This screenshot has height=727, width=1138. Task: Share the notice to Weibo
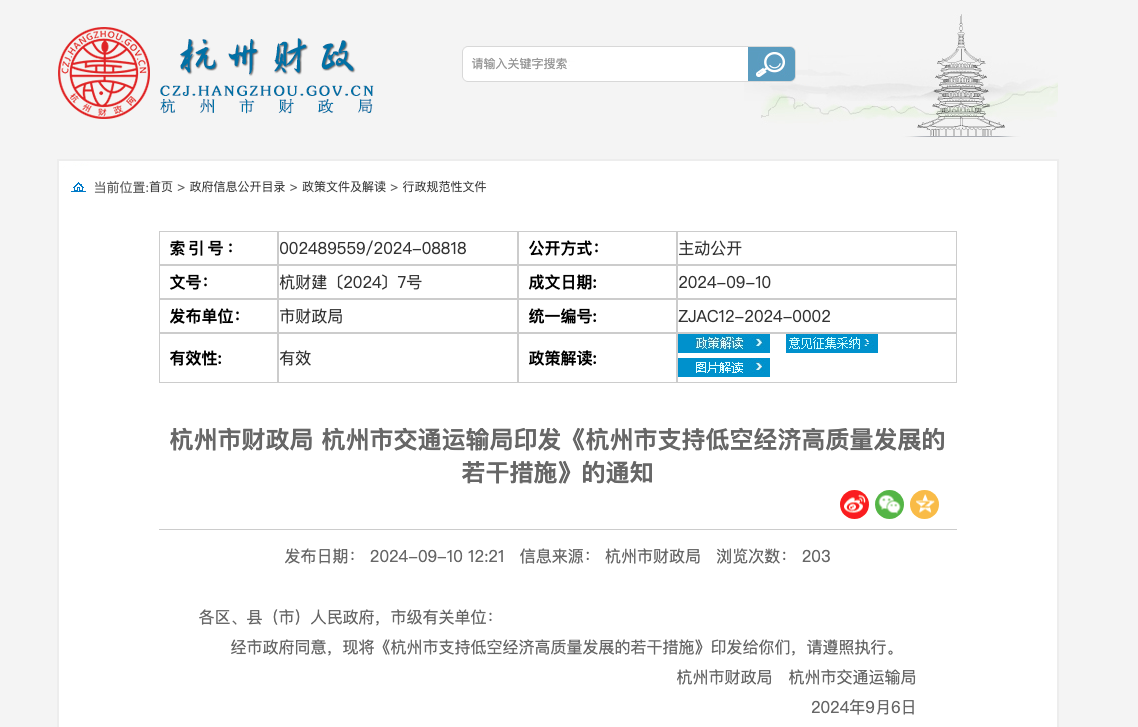(x=854, y=505)
